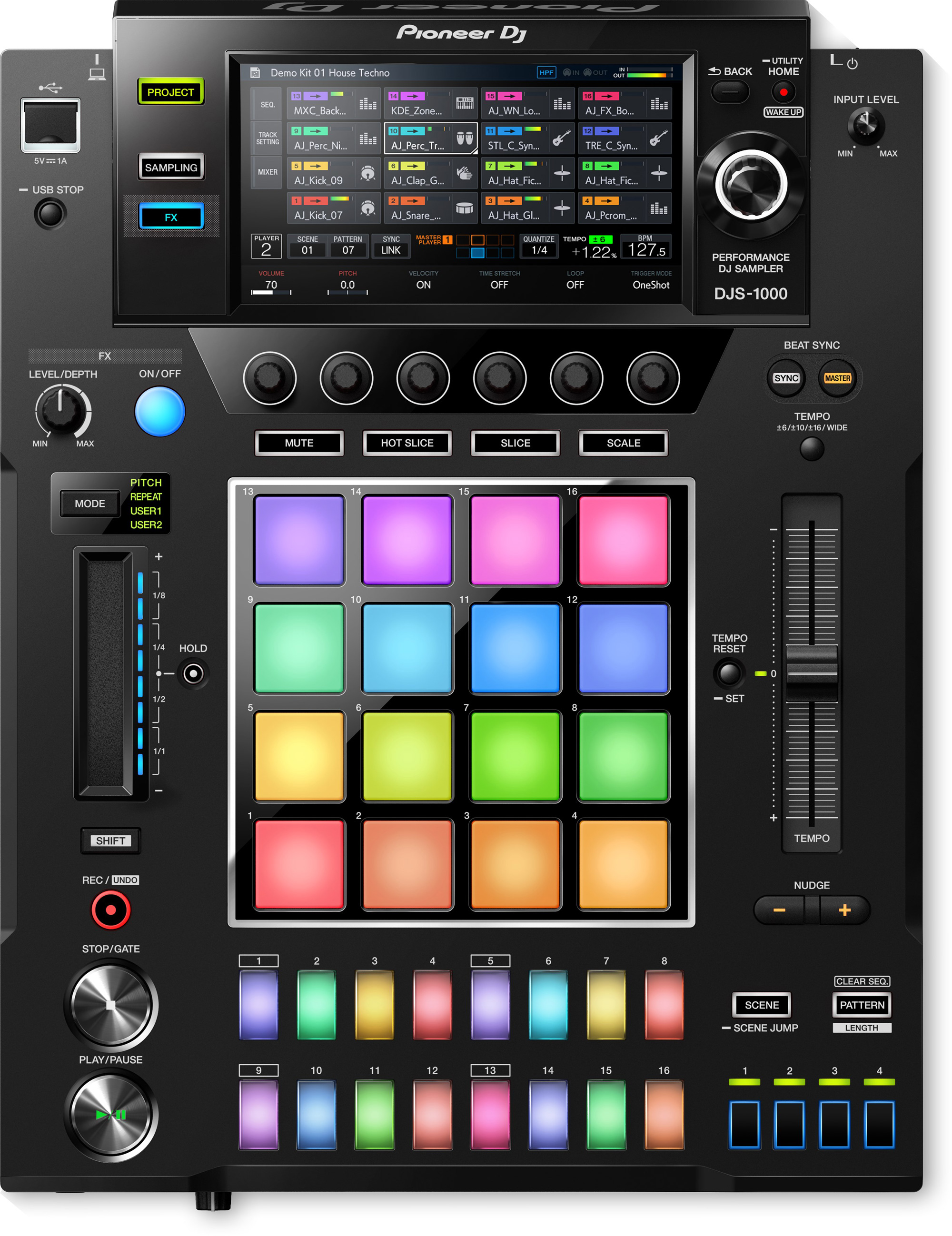Screen dimensions: 952x1236
Task: Tap the document icon beside Demo Kit title
Action: coord(256,72)
